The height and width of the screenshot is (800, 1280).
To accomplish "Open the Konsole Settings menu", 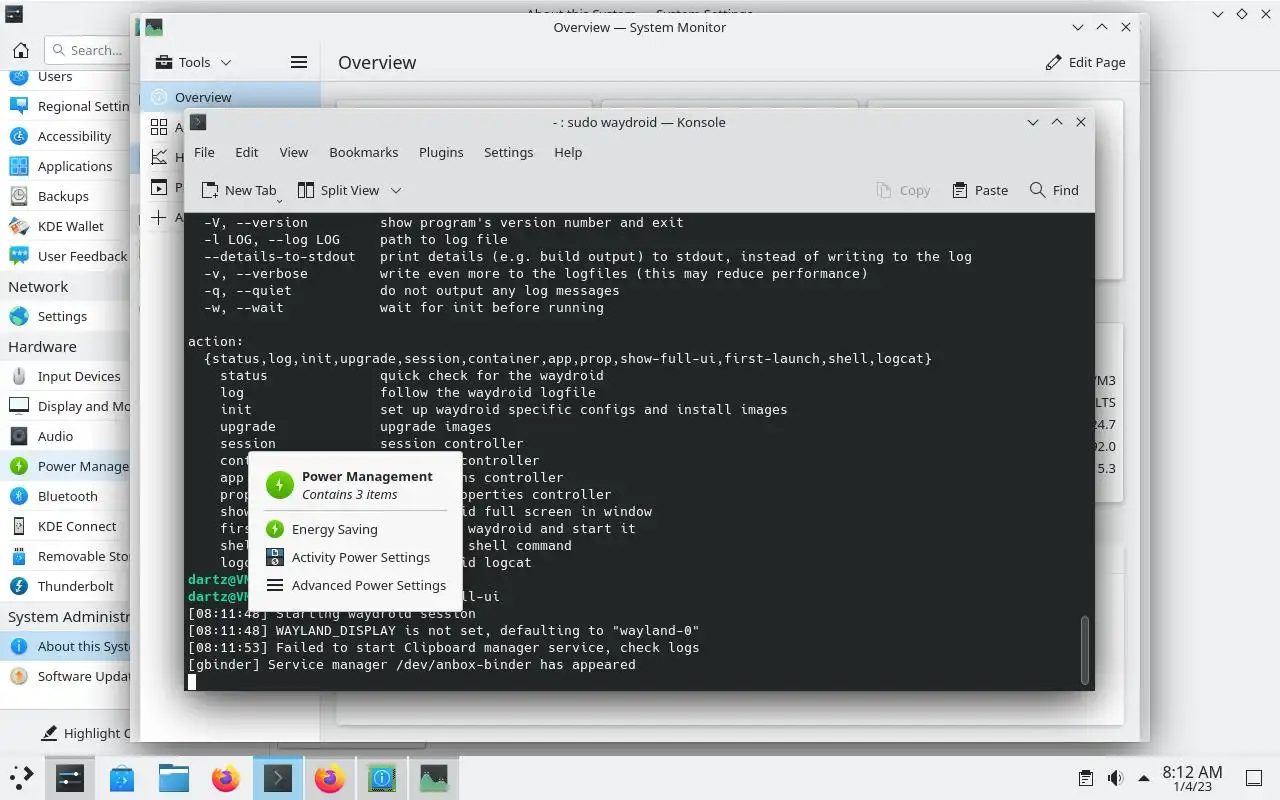I will pyautogui.click(x=508, y=152).
